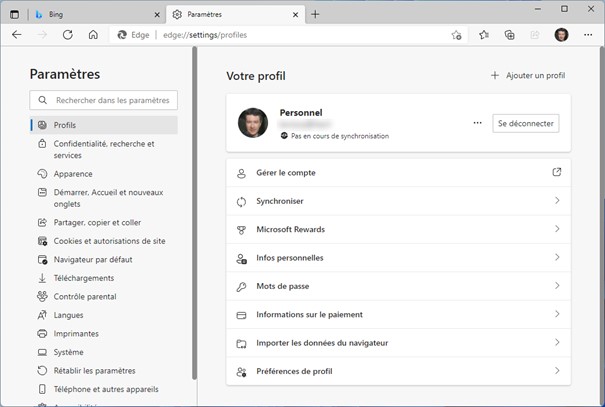Click Ajouter un profil
This screenshot has width=605, height=407.
click(528, 75)
